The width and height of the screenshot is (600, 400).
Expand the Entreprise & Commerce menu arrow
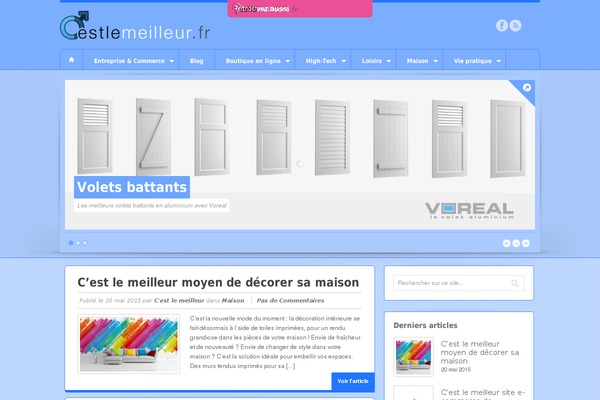click(171, 61)
